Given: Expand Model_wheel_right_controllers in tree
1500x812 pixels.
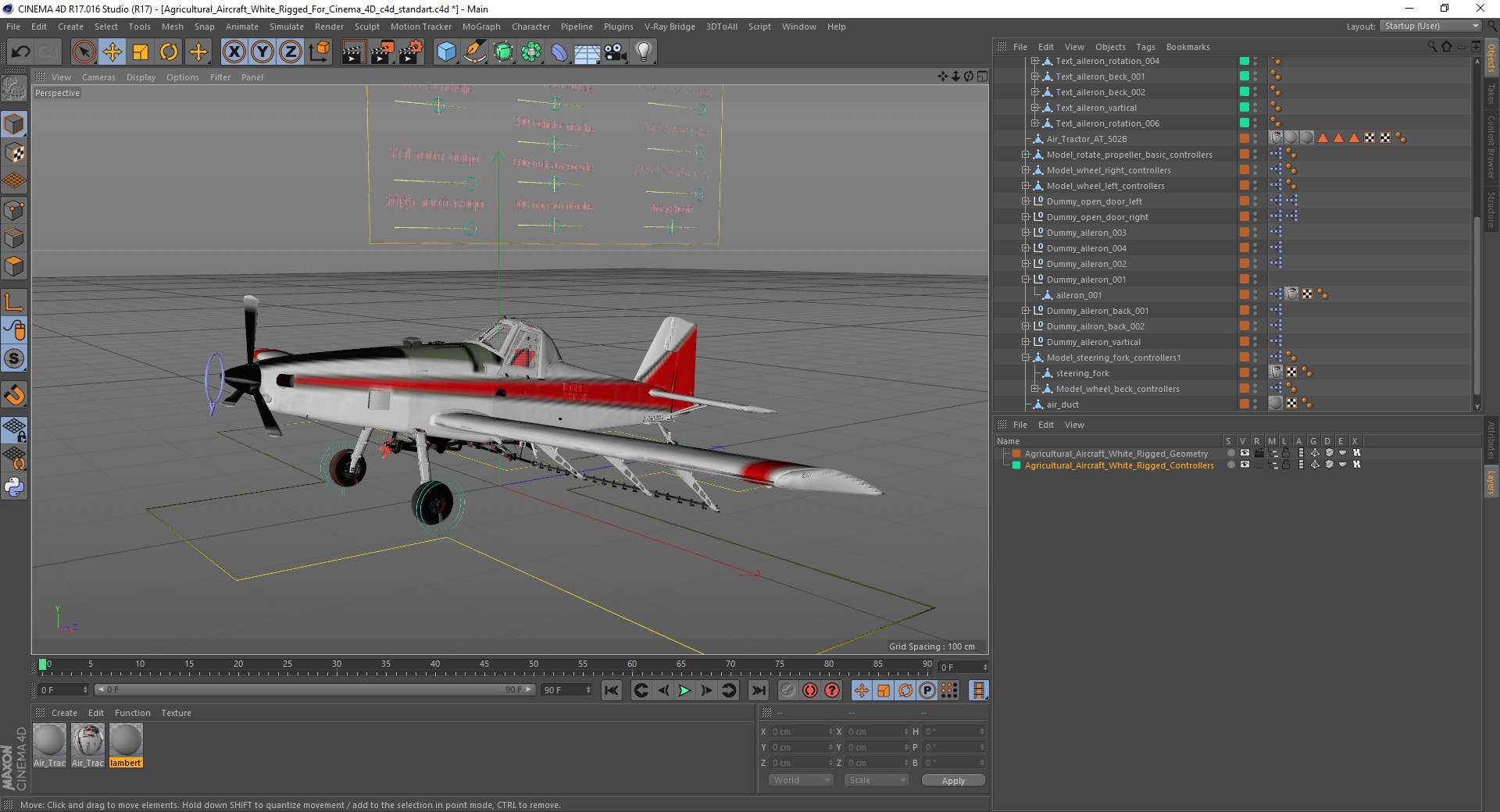Looking at the screenshot, I should [x=1026, y=170].
